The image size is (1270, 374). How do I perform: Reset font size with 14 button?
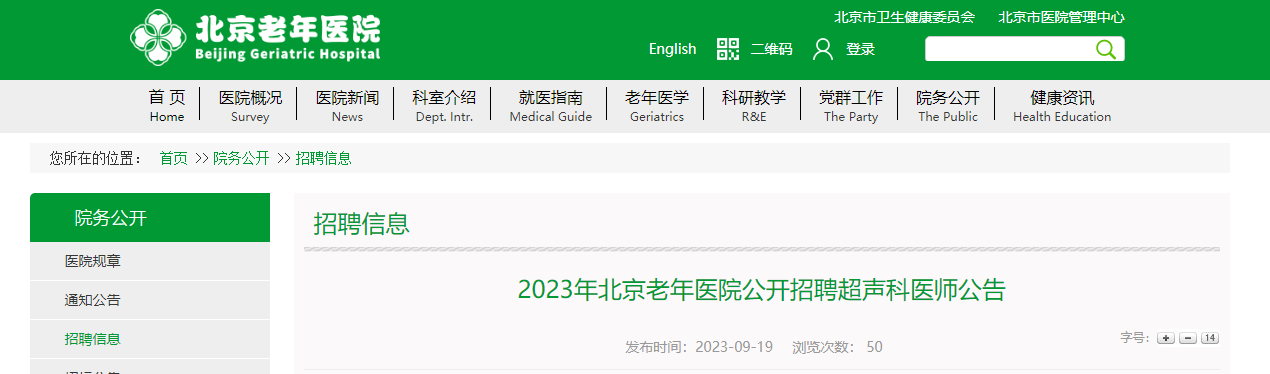tap(1210, 338)
